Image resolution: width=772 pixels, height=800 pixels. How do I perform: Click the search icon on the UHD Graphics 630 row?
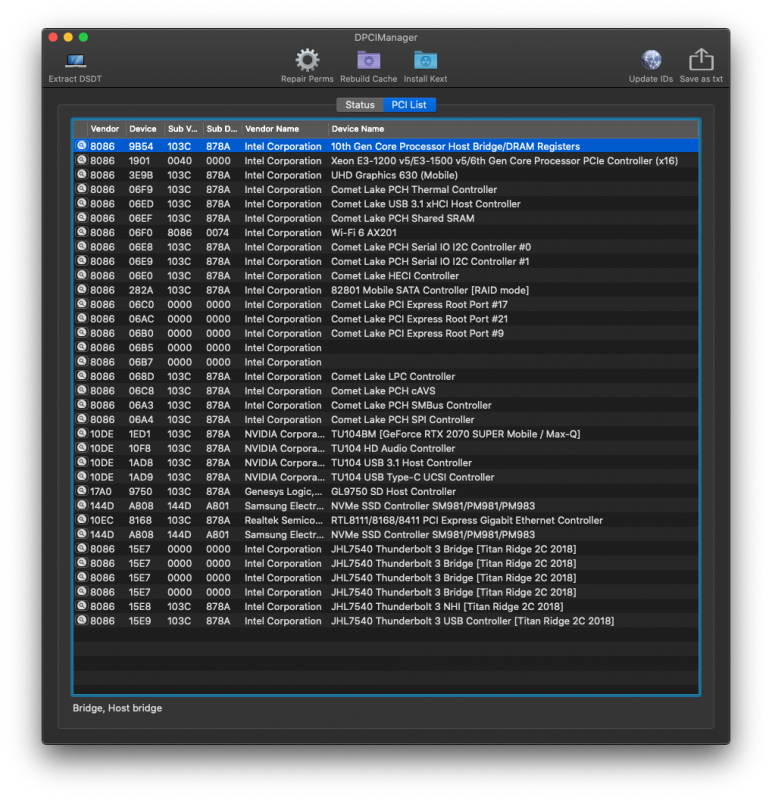(80, 175)
